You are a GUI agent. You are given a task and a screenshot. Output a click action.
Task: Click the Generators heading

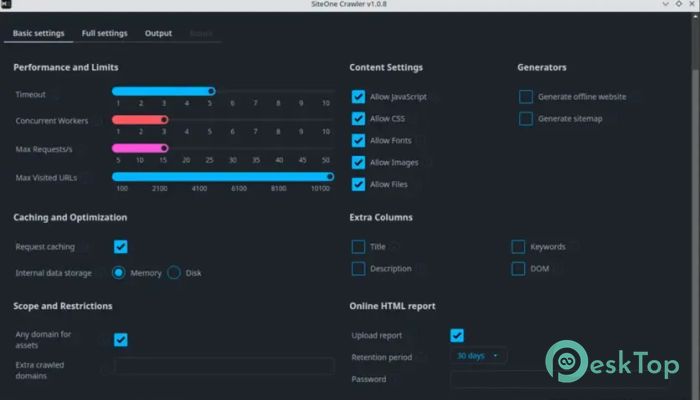click(x=542, y=67)
